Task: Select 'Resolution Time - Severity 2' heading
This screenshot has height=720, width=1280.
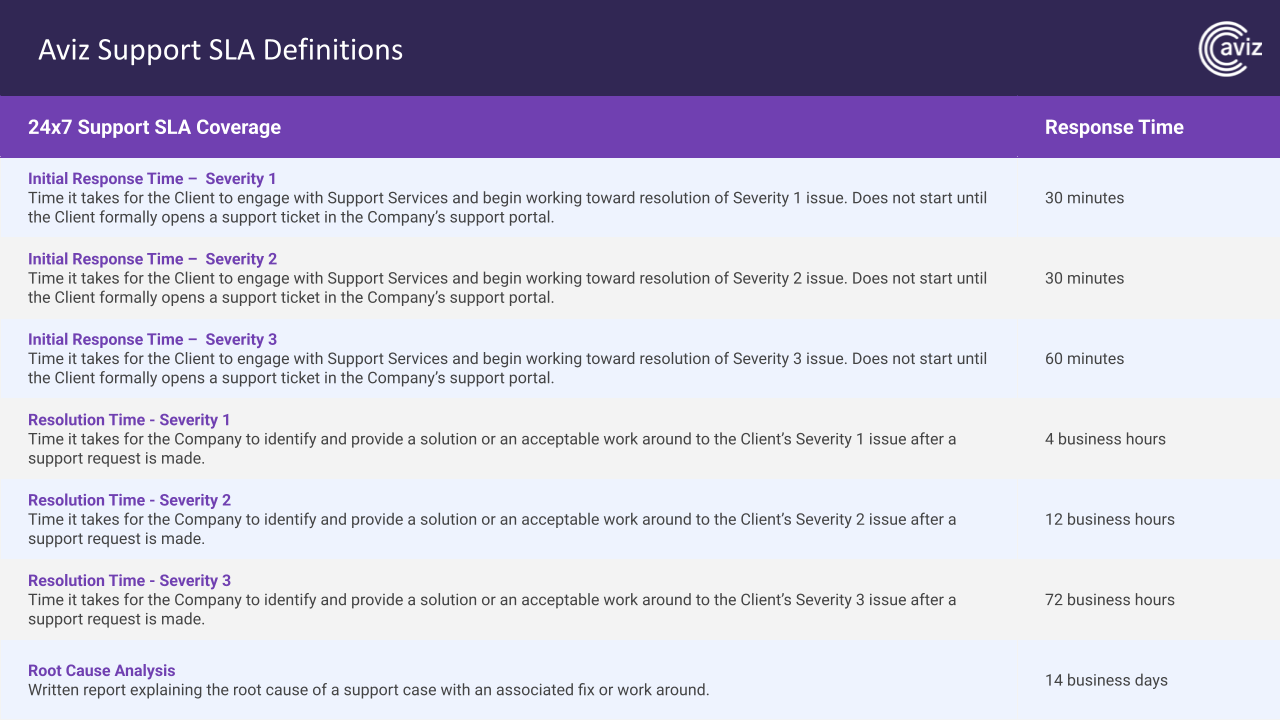Action: pyautogui.click(x=129, y=500)
